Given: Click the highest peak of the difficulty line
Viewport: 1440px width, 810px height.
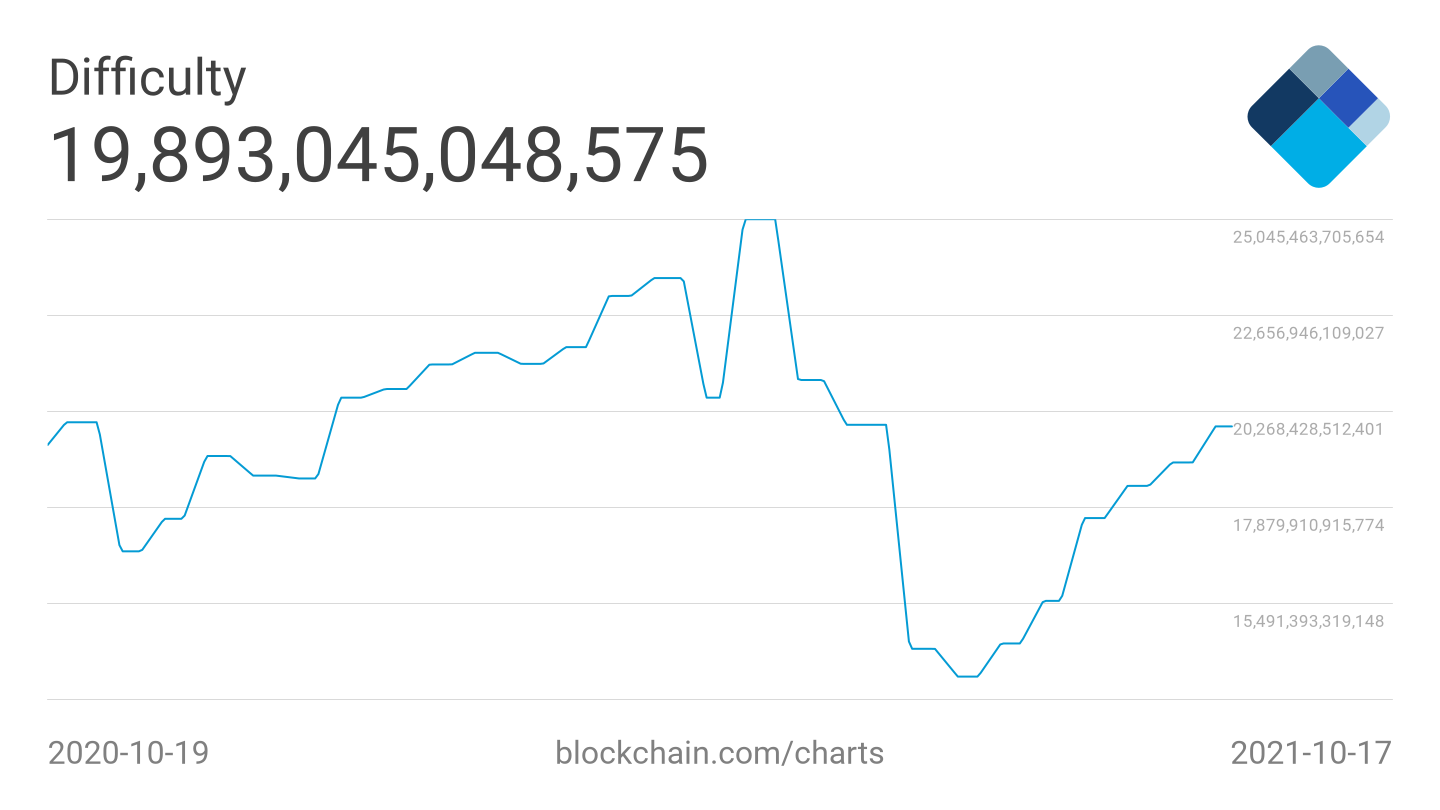Looking at the screenshot, I should [760, 220].
